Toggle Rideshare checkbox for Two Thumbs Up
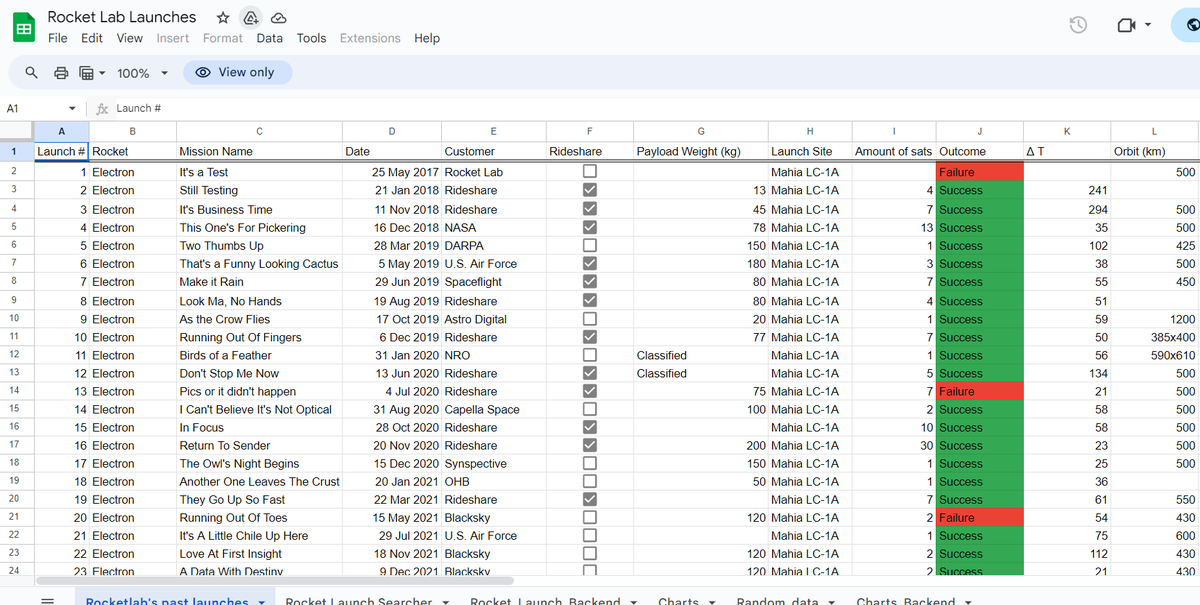Screen dimensions: 1200x605 (x=589, y=245)
